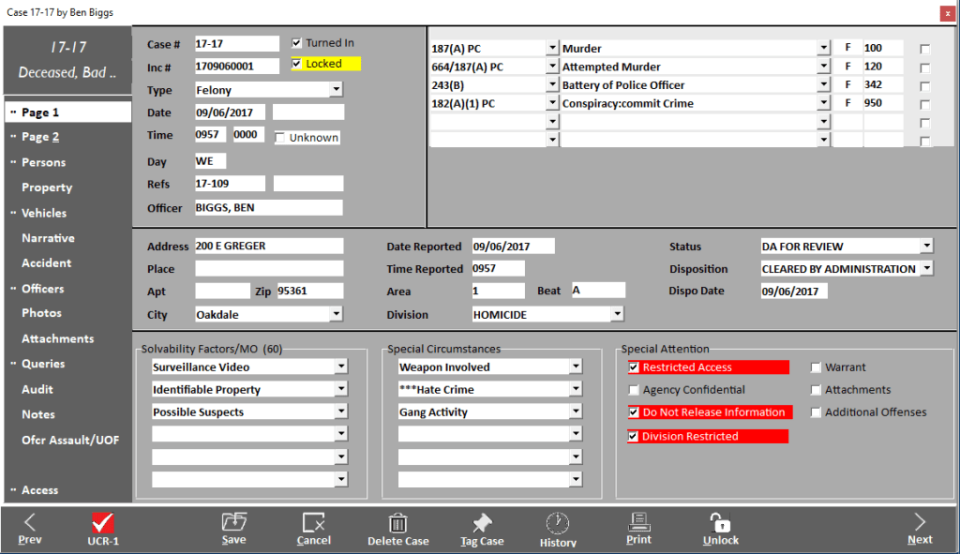The image size is (960, 554).
Task: Expand the Disposition dropdown
Action: [x=927, y=269]
